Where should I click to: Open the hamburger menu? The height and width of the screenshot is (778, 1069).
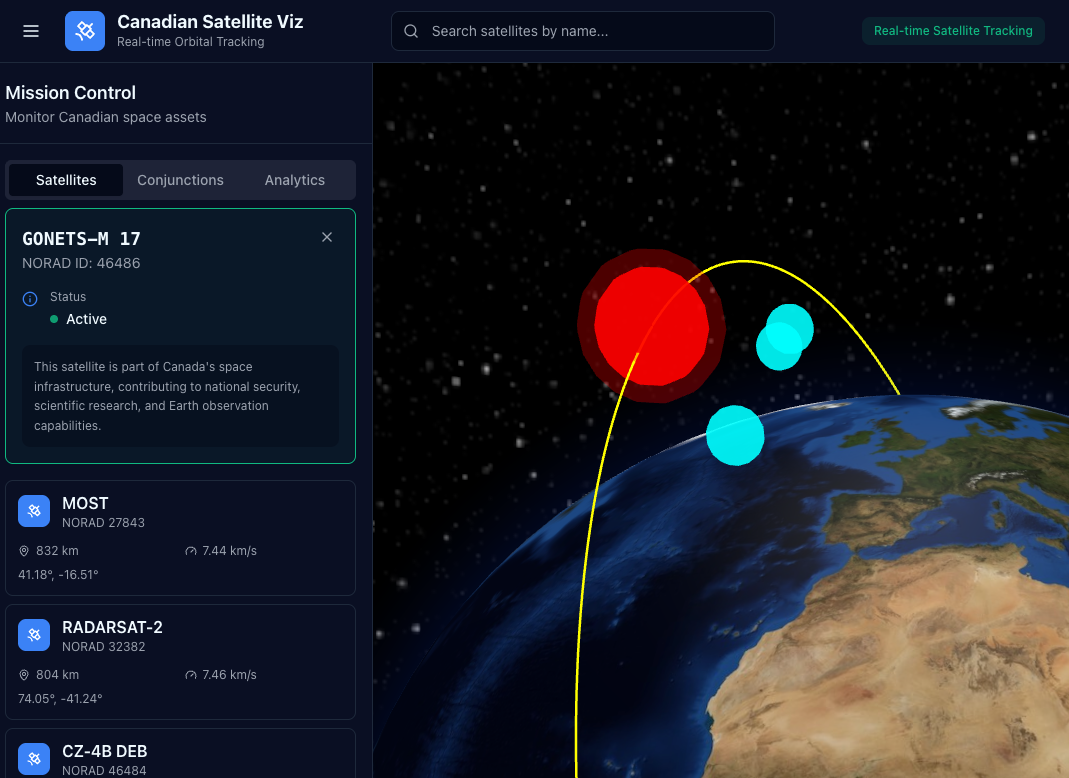[31, 31]
